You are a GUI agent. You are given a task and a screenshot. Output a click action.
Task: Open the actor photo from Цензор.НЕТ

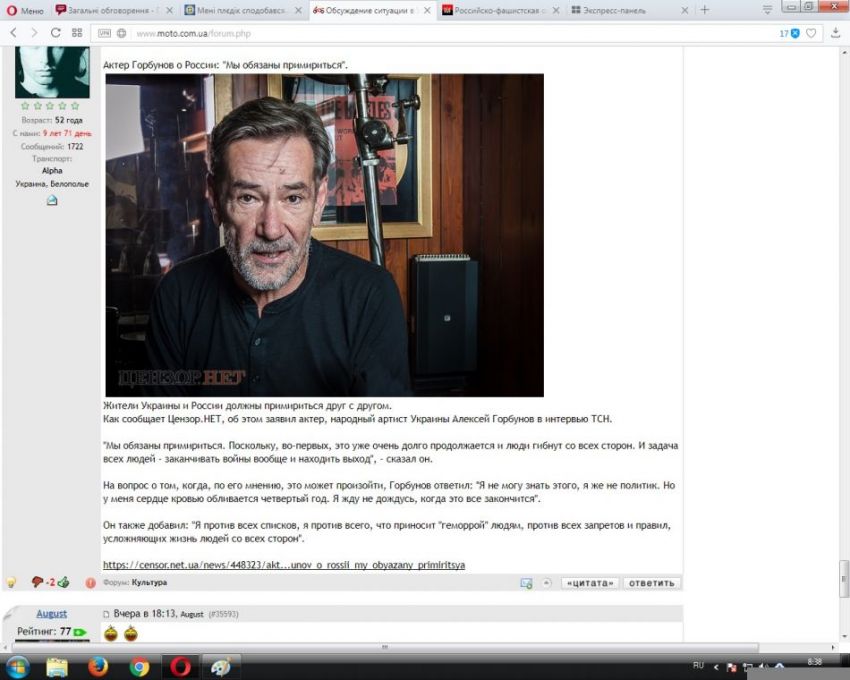[x=324, y=235]
